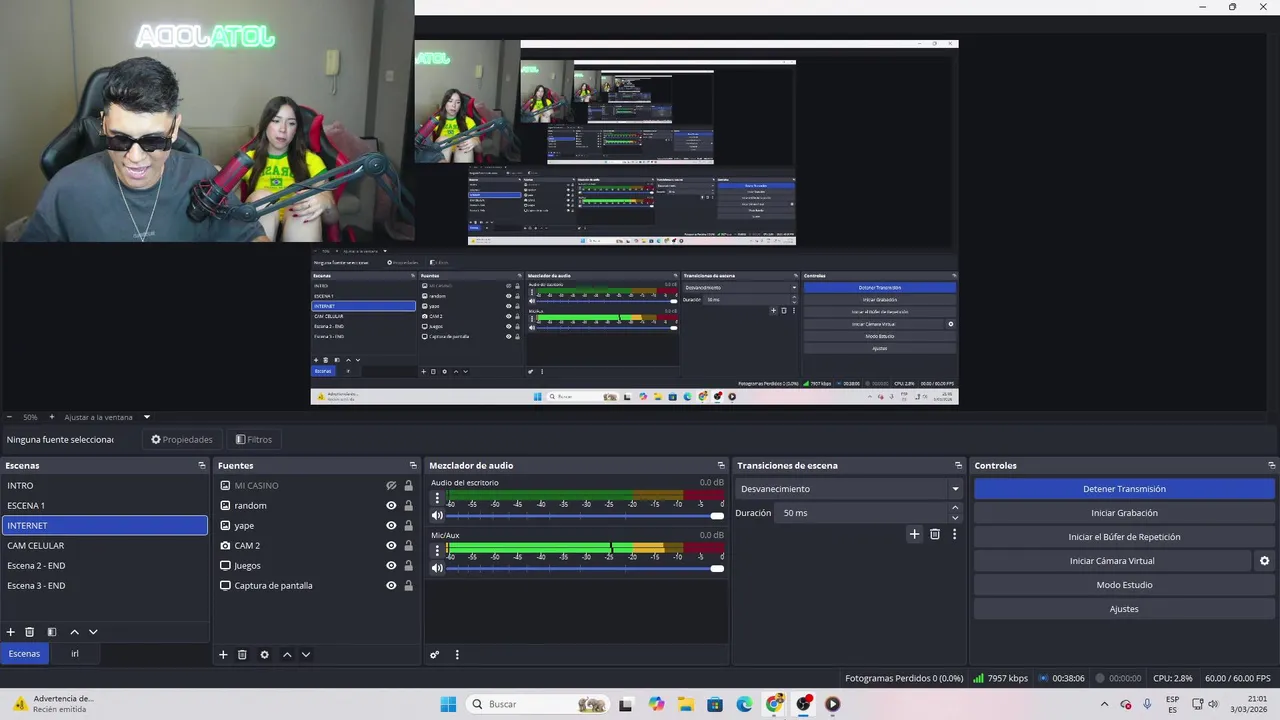The width and height of the screenshot is (1280, 720).
Task: Open the Filtros source button
Action: tap(254, 439)
